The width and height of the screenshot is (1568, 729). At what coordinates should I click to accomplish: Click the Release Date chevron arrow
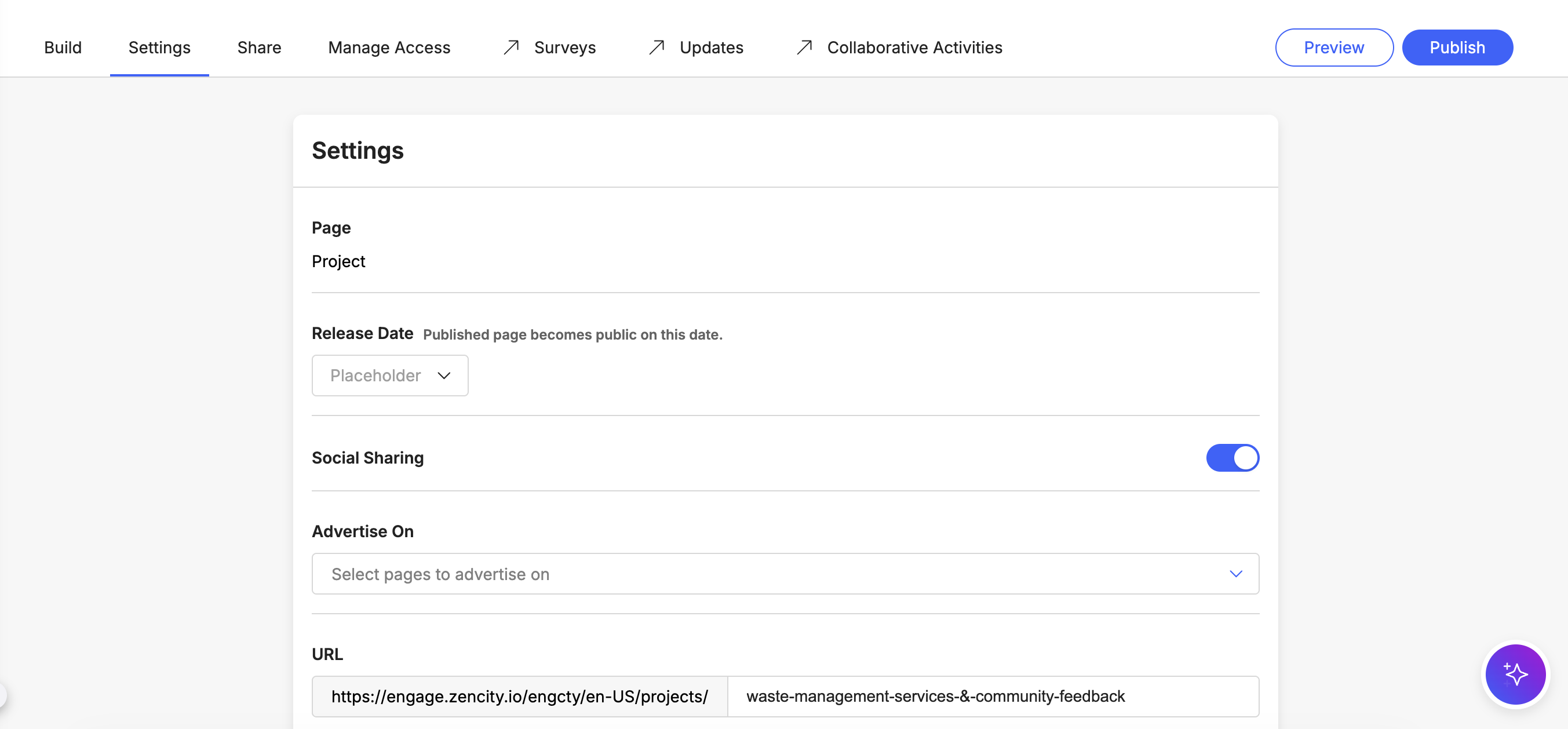pyautogui.click(x=444, y=376)
